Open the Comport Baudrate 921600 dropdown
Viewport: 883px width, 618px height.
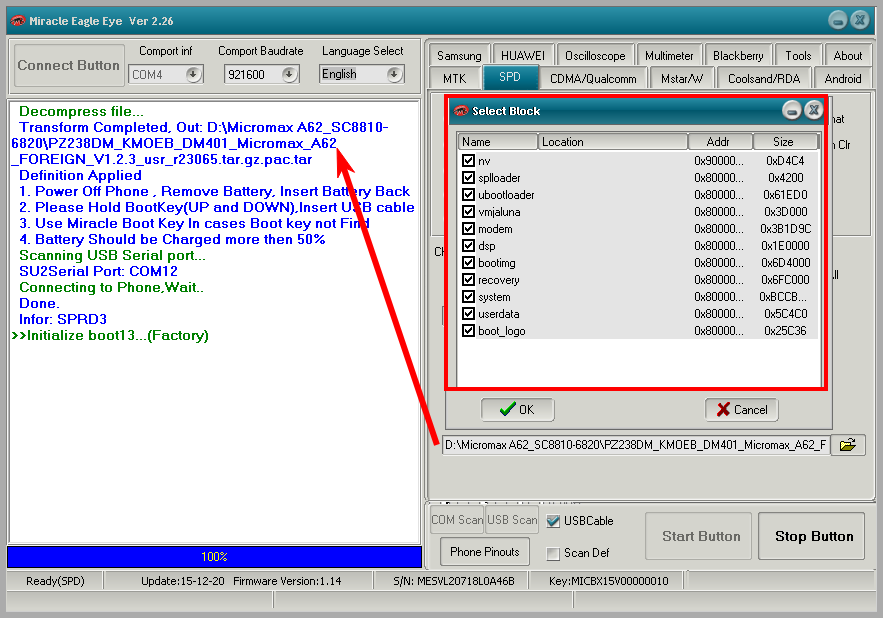(x=289, y=74)
